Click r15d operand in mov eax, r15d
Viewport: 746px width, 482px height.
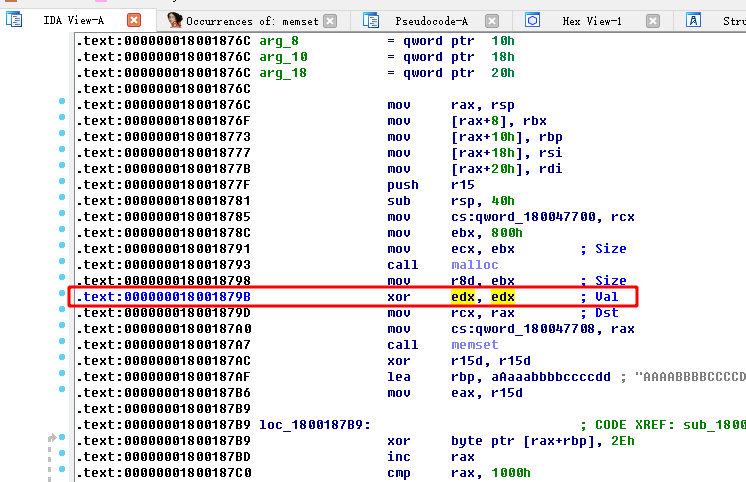(x=507, y=393)
